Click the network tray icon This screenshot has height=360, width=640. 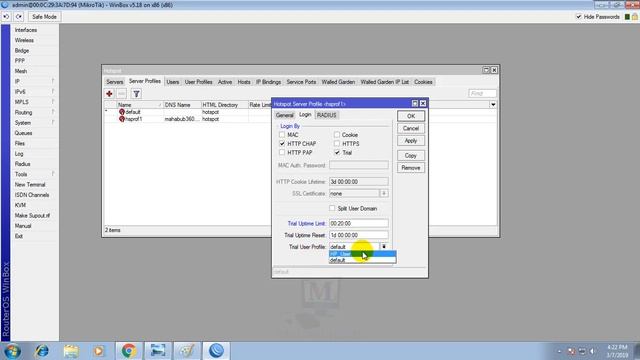tap(582, 351)
